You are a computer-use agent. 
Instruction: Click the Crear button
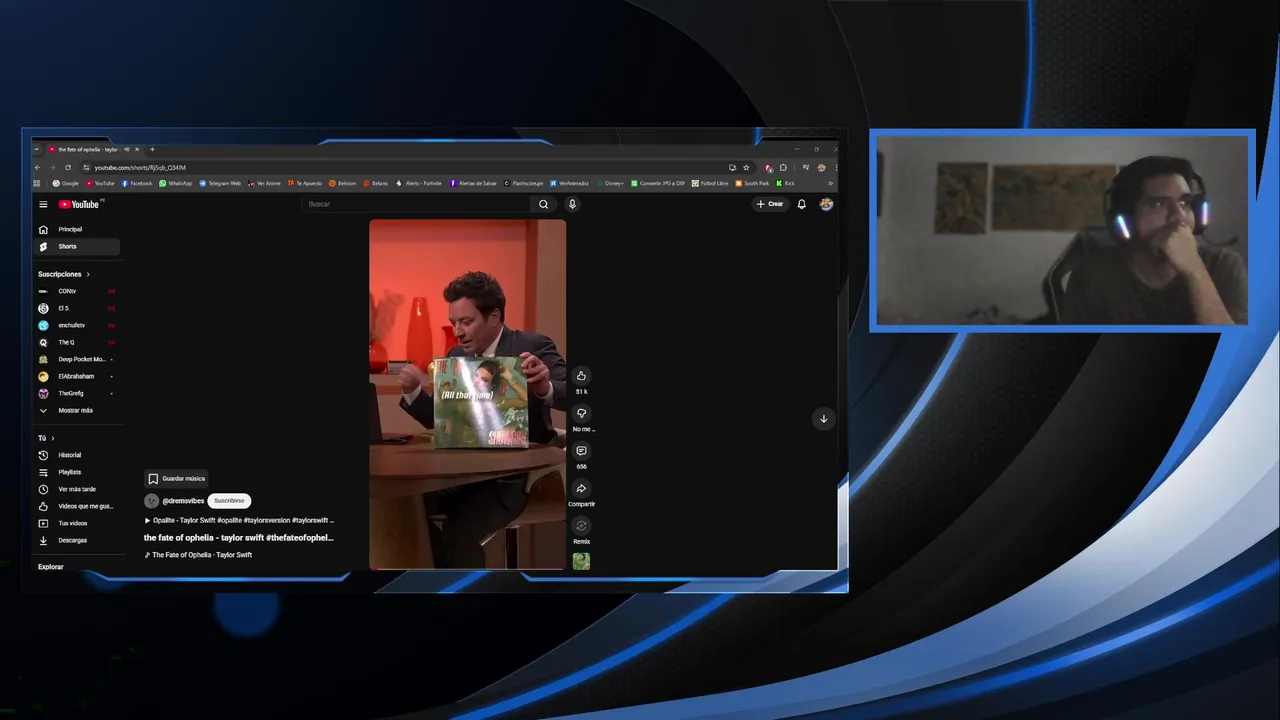[770, 204]
